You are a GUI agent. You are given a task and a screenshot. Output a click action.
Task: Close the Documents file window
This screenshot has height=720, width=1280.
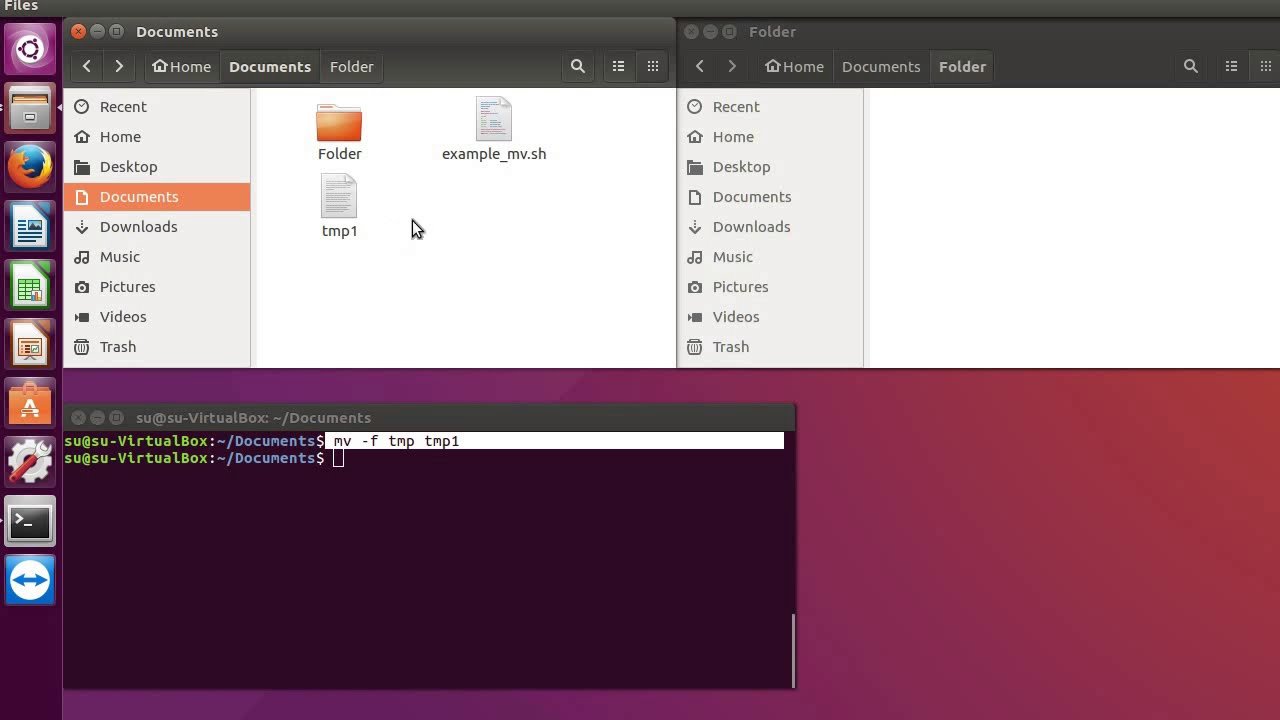coord(79,31)
